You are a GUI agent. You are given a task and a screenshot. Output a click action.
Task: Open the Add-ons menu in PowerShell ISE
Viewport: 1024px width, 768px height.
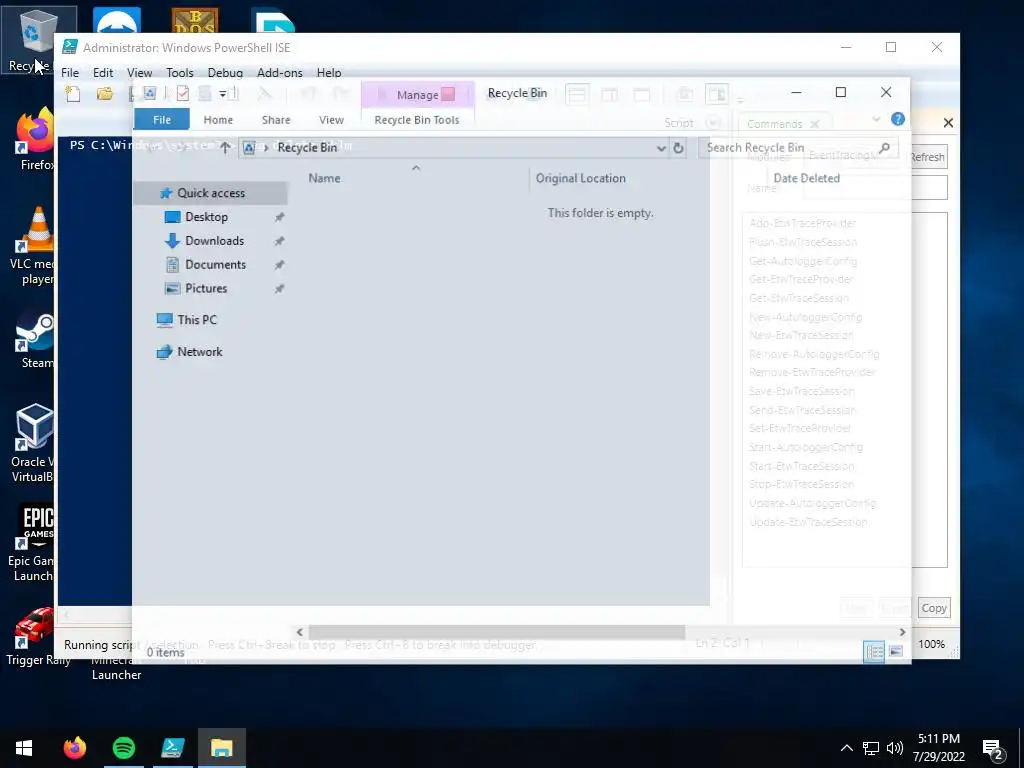tap(280, 72)
